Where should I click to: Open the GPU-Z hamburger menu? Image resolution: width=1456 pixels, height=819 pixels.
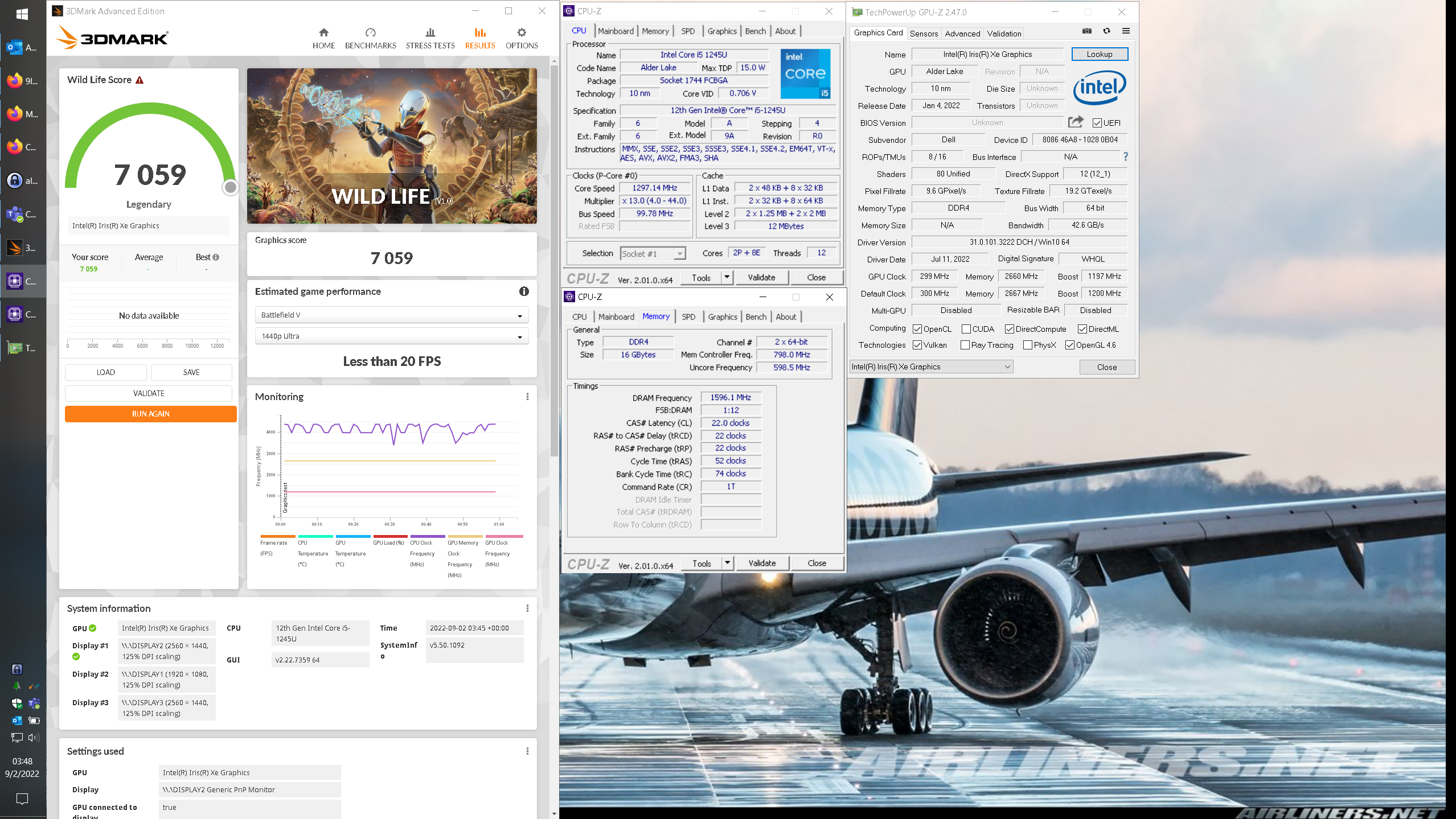[x=1126, y=31]
